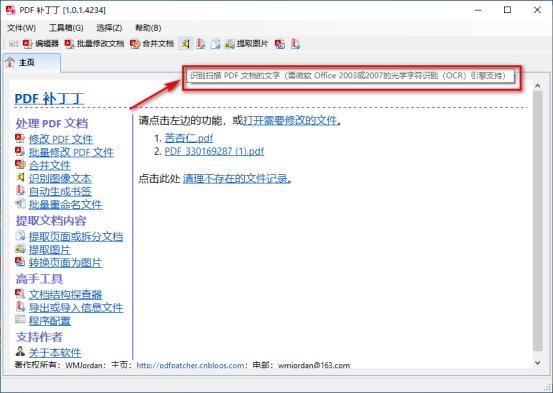The width and height of the screenshot is (553, 393).
Task: Maximize the PDF 补丁丁 window
Action: point(508,10)
